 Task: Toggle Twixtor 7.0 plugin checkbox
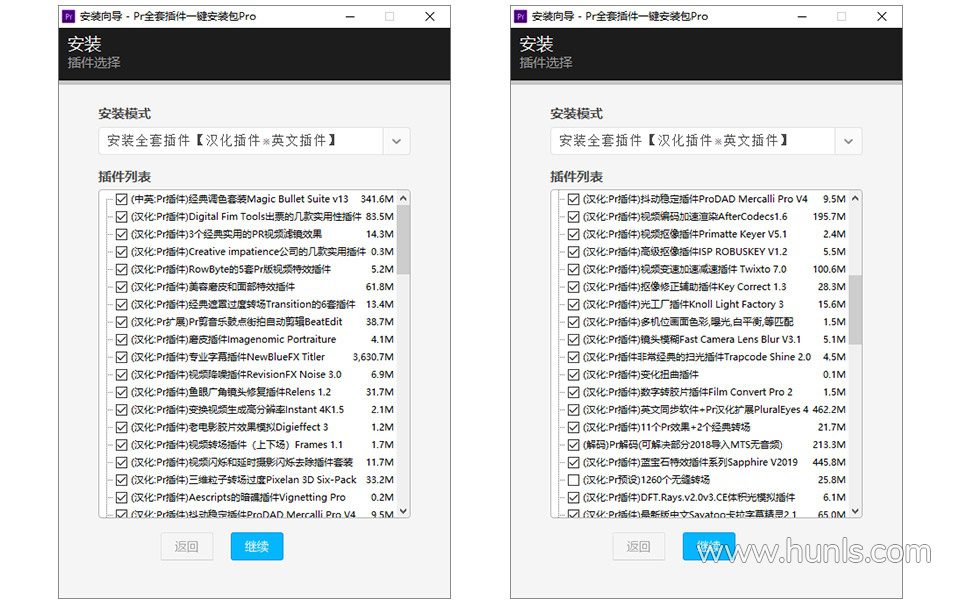573,269
